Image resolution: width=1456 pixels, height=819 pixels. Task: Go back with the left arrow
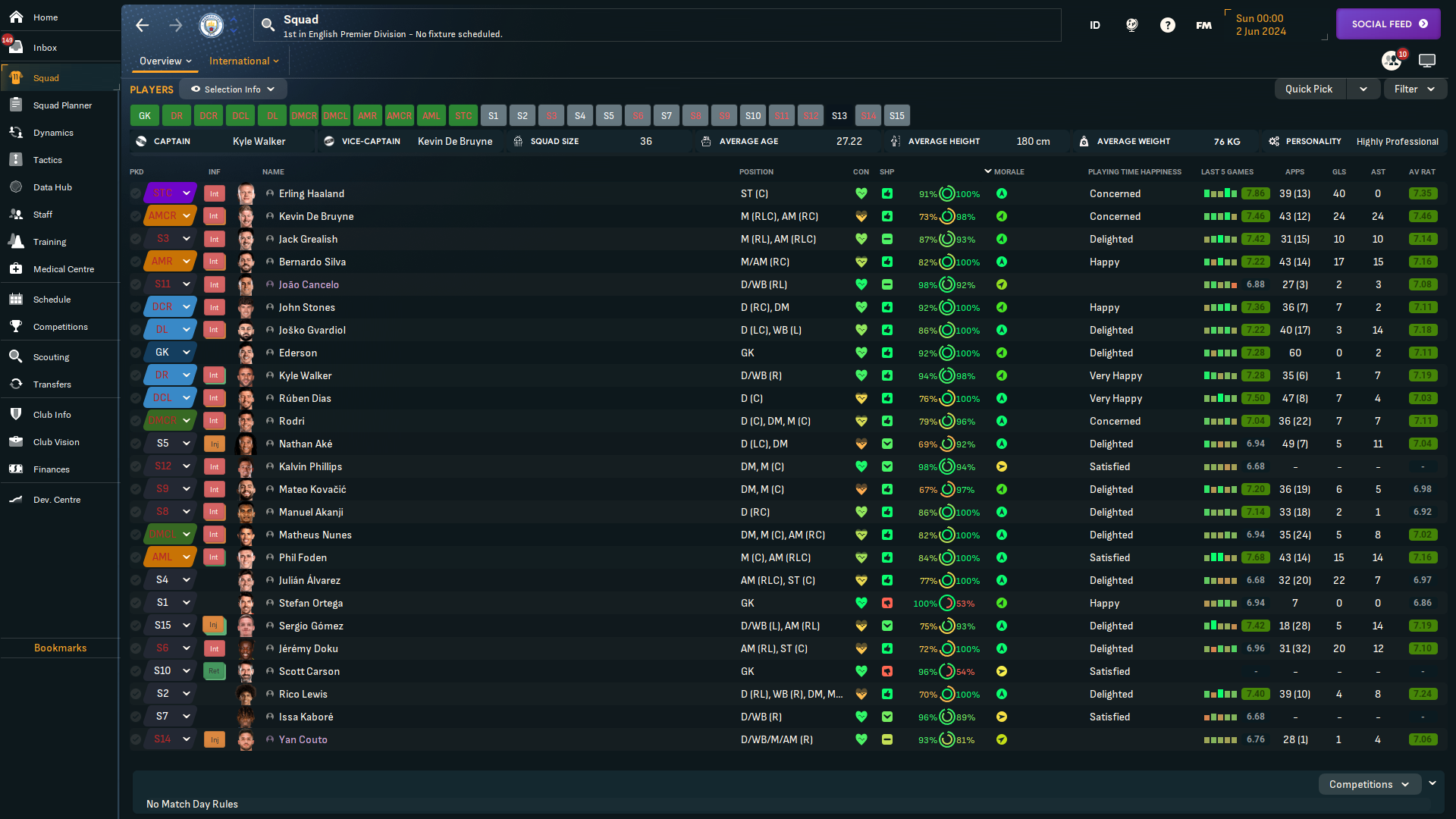[x=143, y=25]
